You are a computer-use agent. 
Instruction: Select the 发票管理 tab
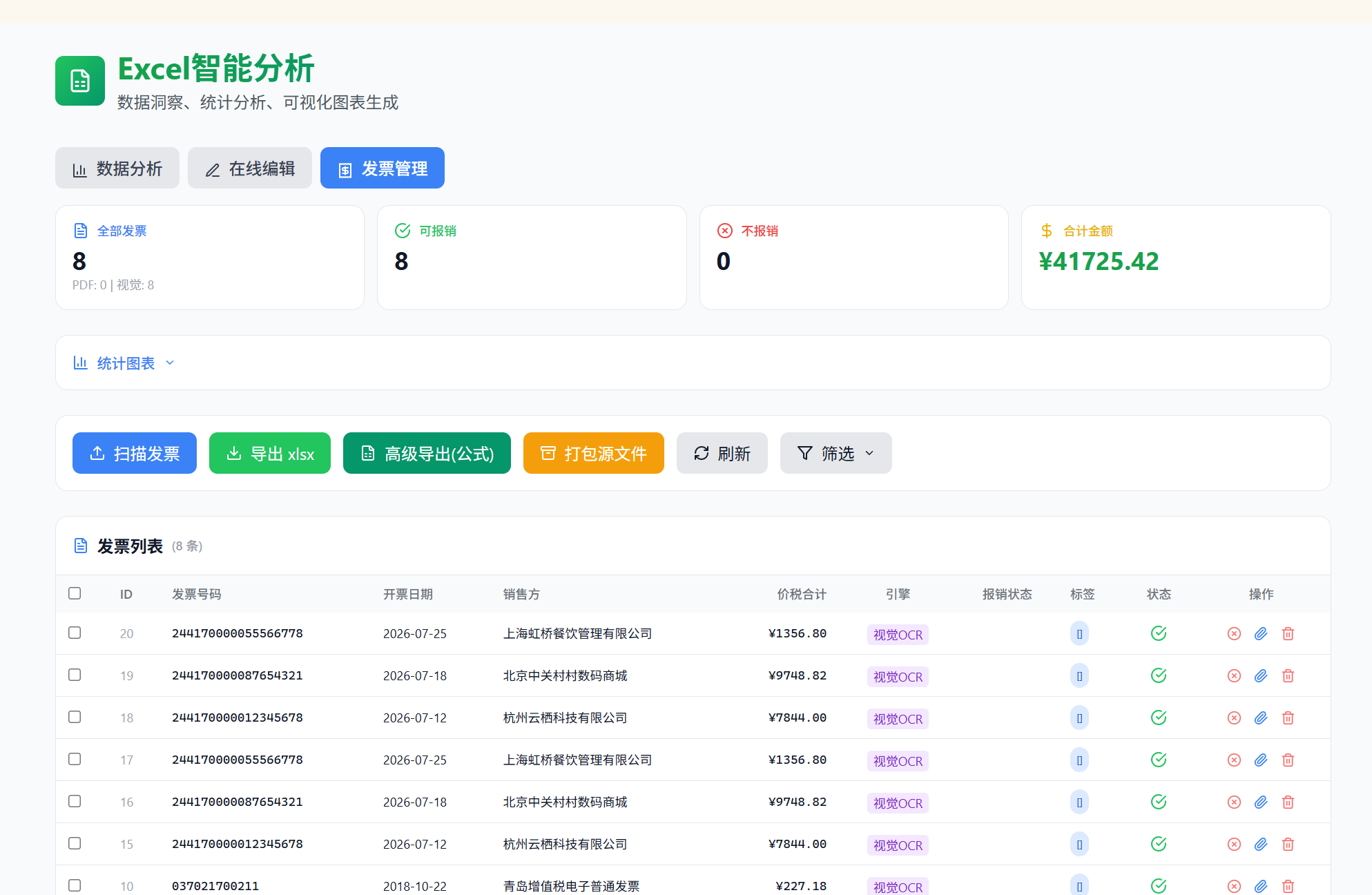383,168
